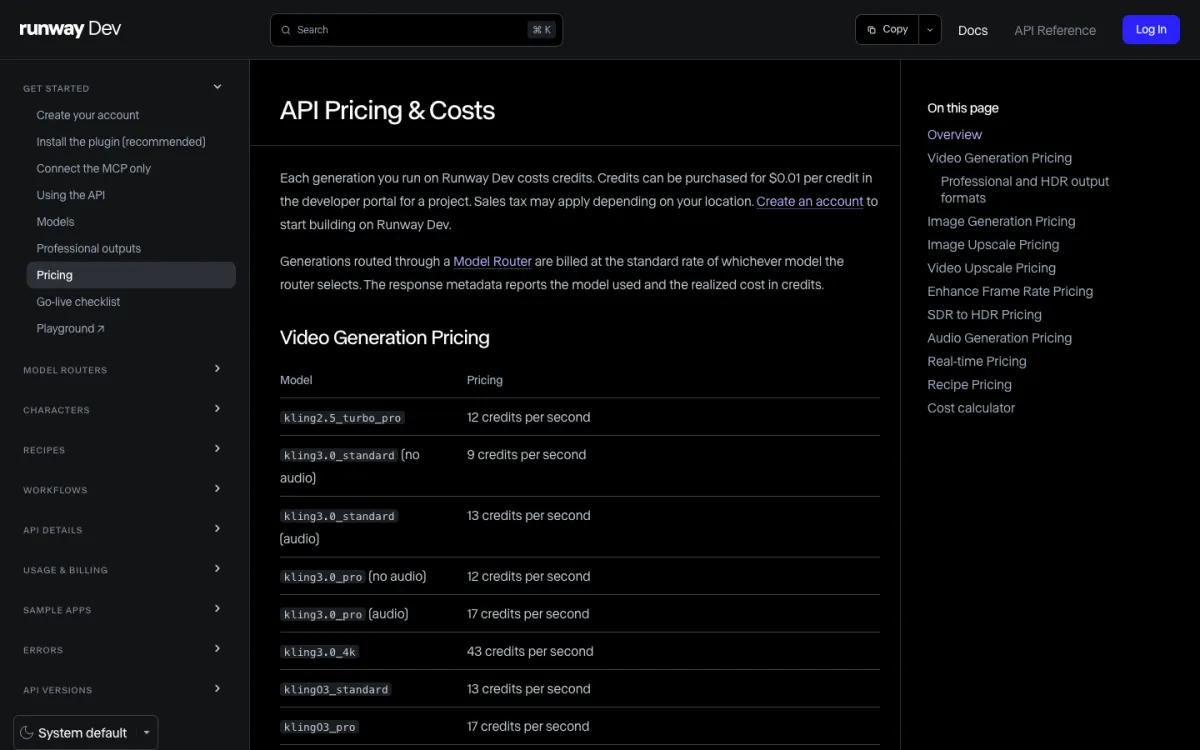Jump to SDR to HDR Pricing
The width and height of the screenshot is (1200, 750).
[984, 314]
